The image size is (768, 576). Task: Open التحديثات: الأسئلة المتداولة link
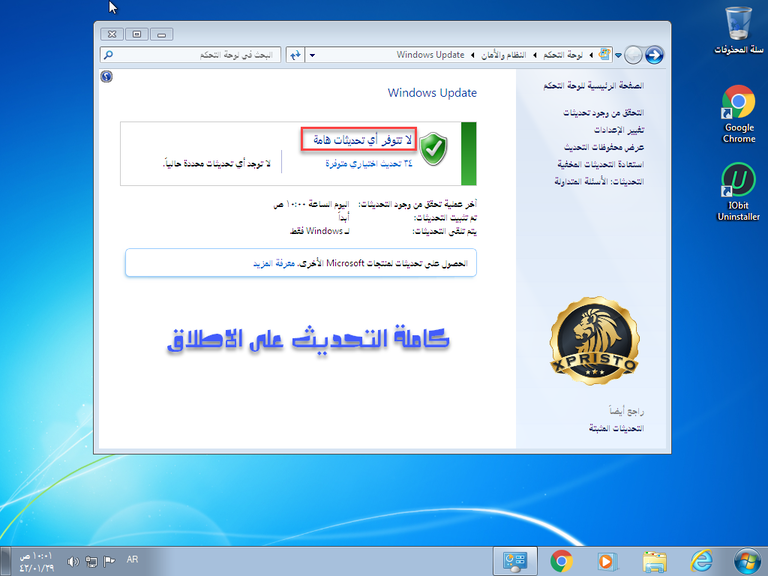tap(599, 181)
